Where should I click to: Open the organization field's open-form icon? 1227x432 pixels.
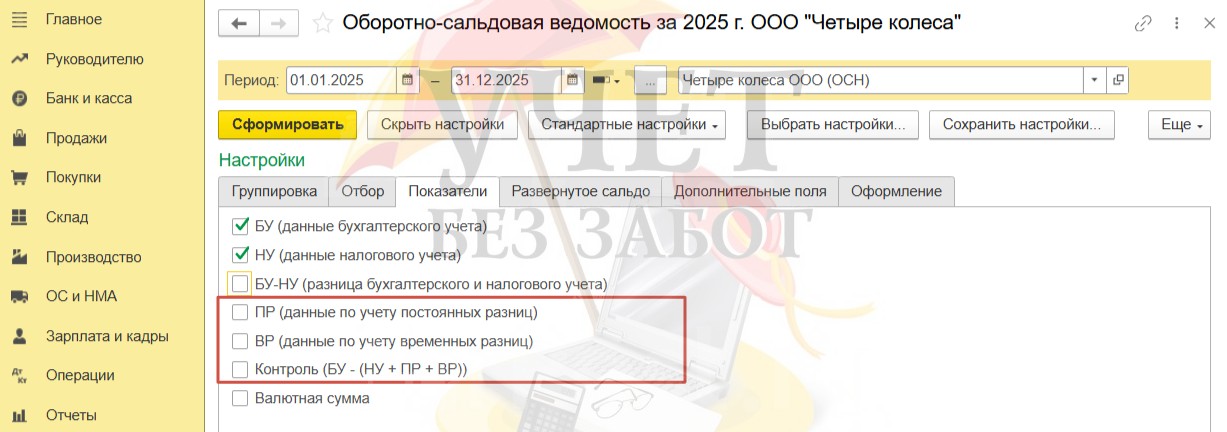pos(1117,80)
